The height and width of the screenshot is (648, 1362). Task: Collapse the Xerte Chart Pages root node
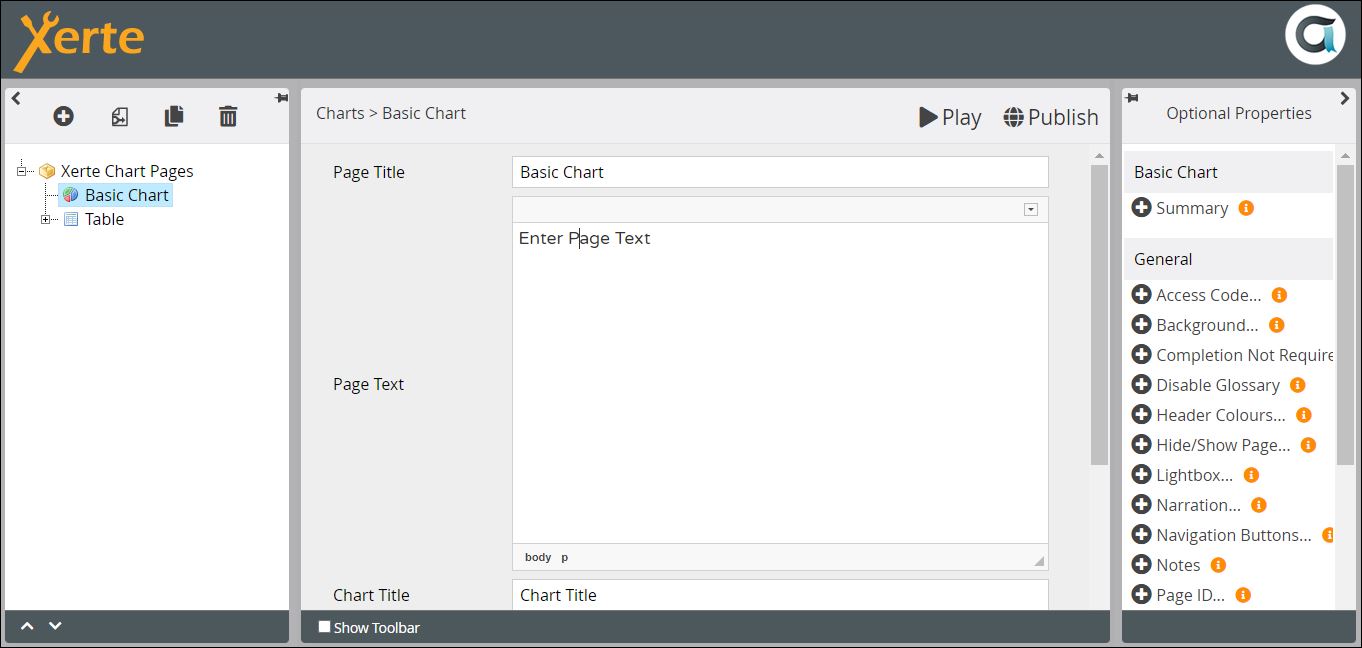tap(22, 172)
